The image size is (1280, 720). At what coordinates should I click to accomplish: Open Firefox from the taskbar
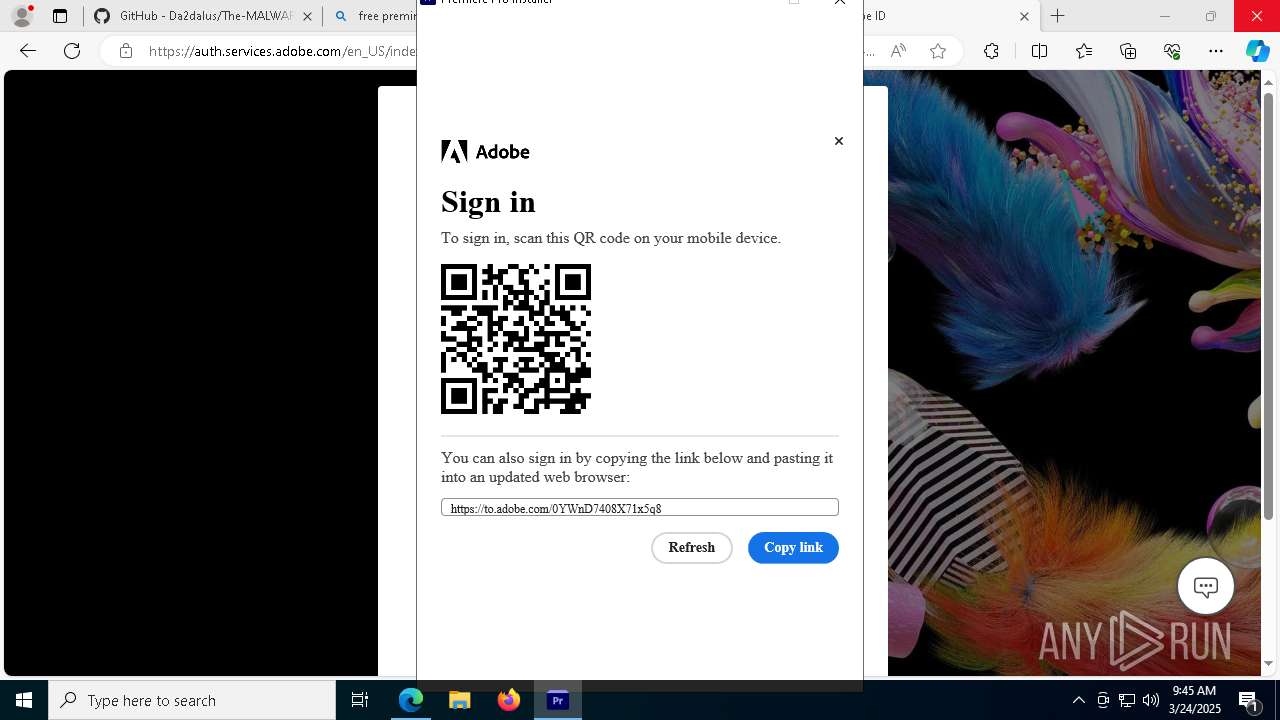(509, 700)
